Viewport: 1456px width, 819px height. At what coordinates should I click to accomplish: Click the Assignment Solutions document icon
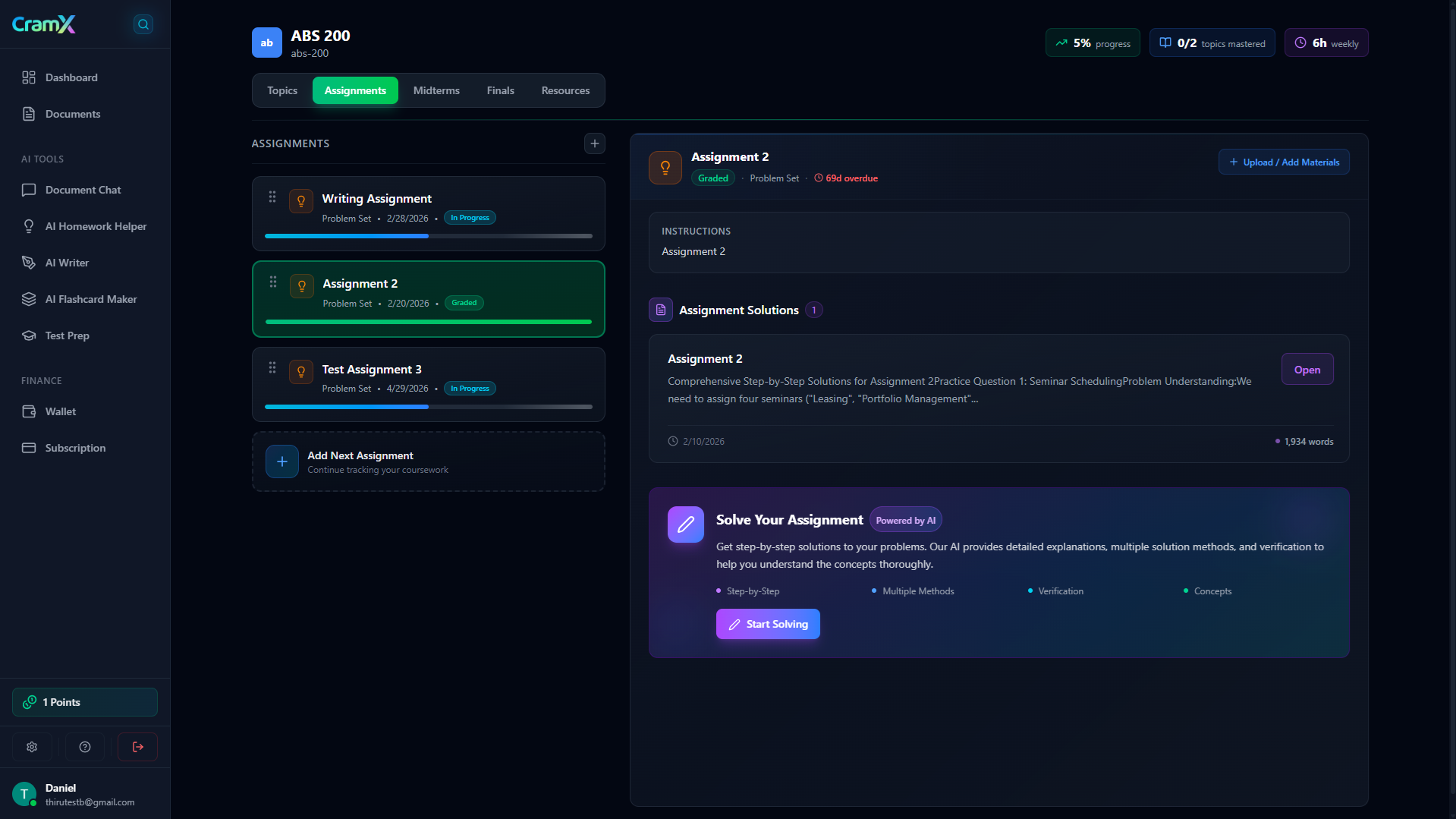661,310
